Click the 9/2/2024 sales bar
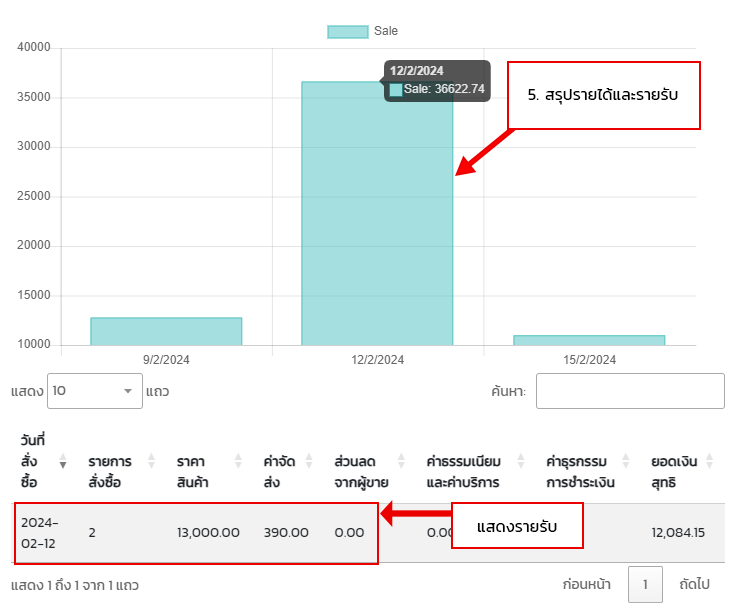The height and width of the screenshot is (610, 734). point(166,331)
